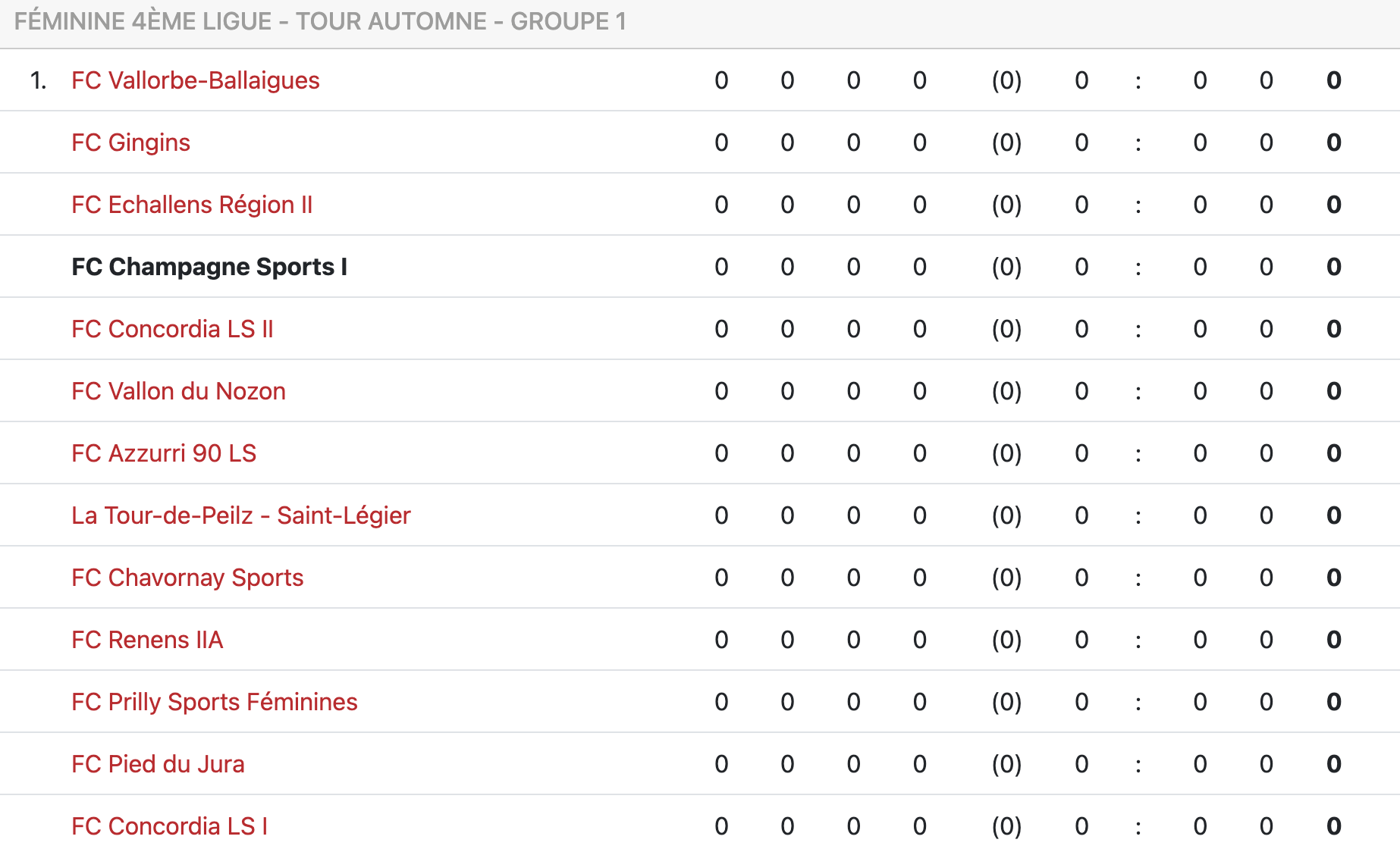Open FC Prilly Sports Féminines link

(x=215, y=702)
